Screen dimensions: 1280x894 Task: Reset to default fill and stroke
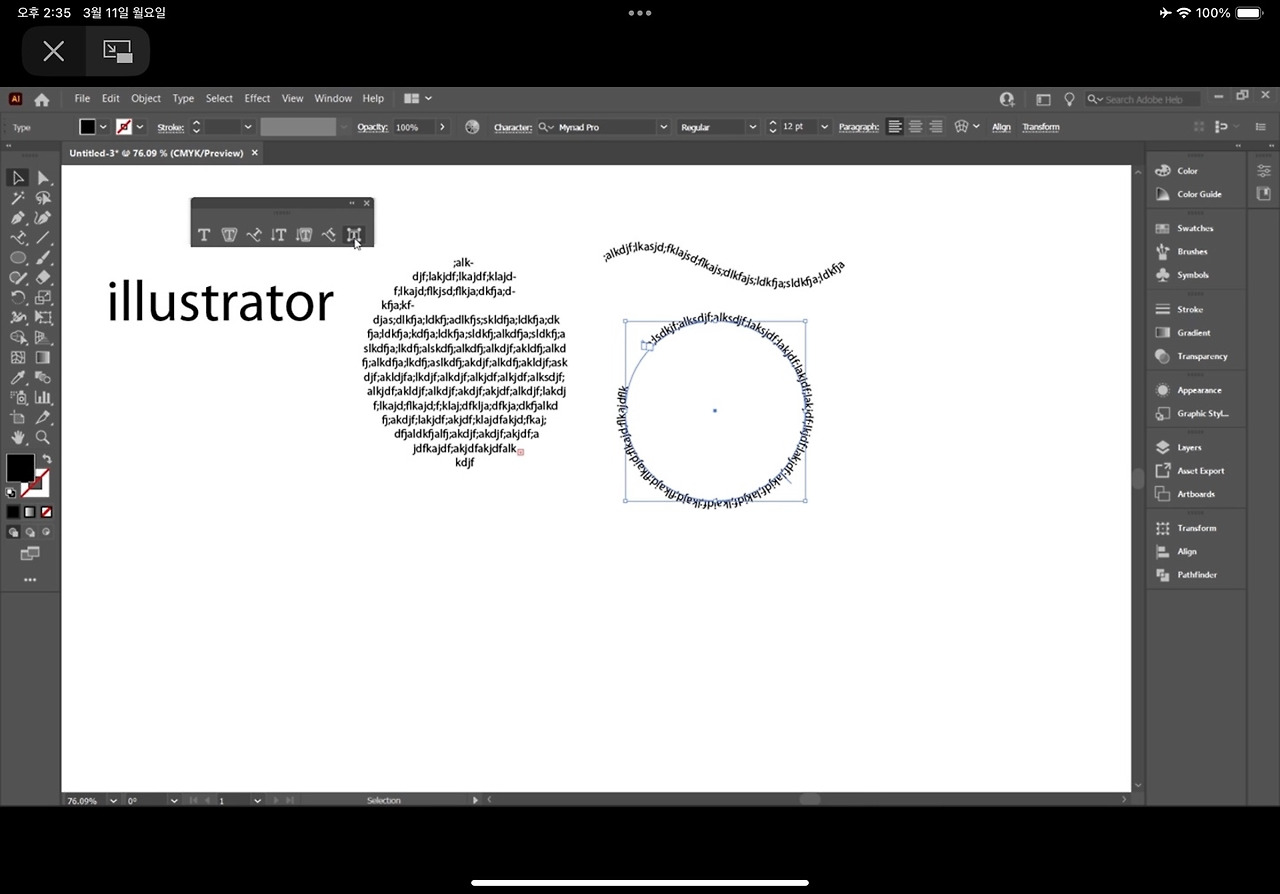click(x=11, y=492)
